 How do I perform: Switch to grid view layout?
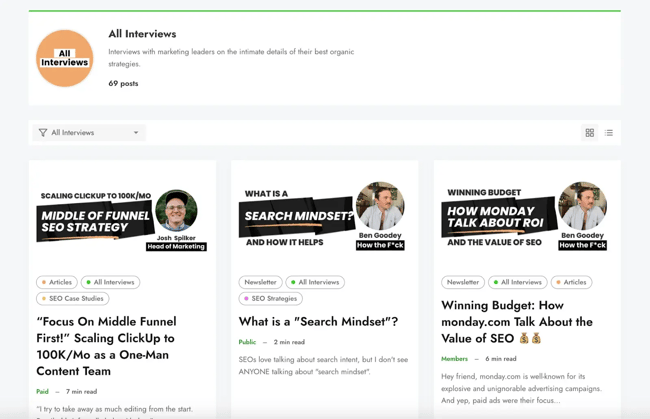click(x=589, y=133)
